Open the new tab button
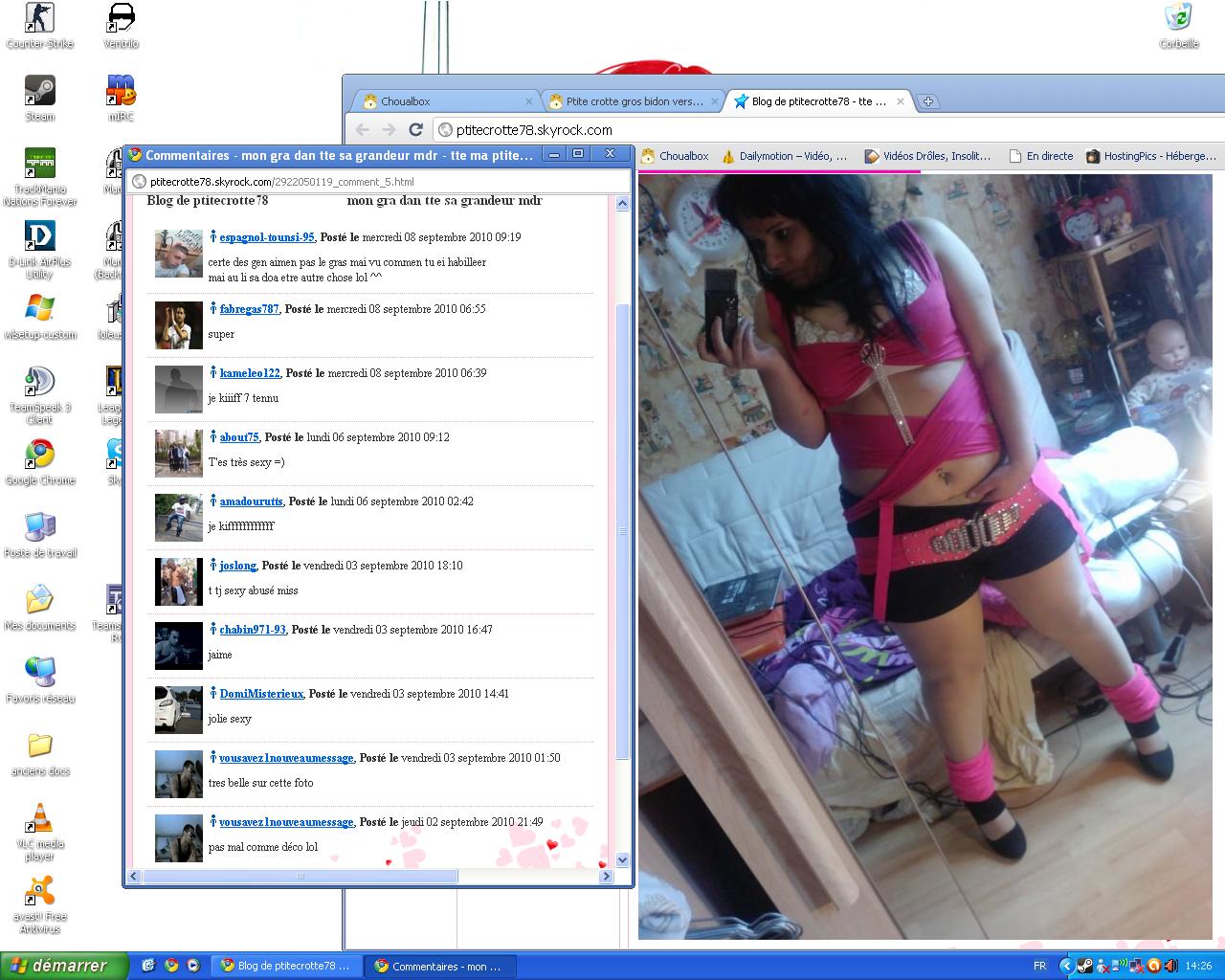Viewport: 1225px width, 980px height. point(927,101)
